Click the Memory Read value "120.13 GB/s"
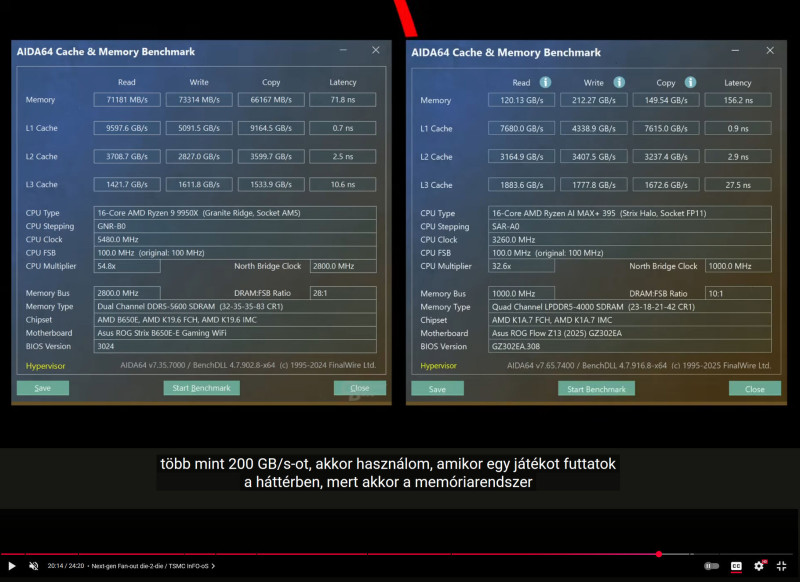 pos(521,100)
